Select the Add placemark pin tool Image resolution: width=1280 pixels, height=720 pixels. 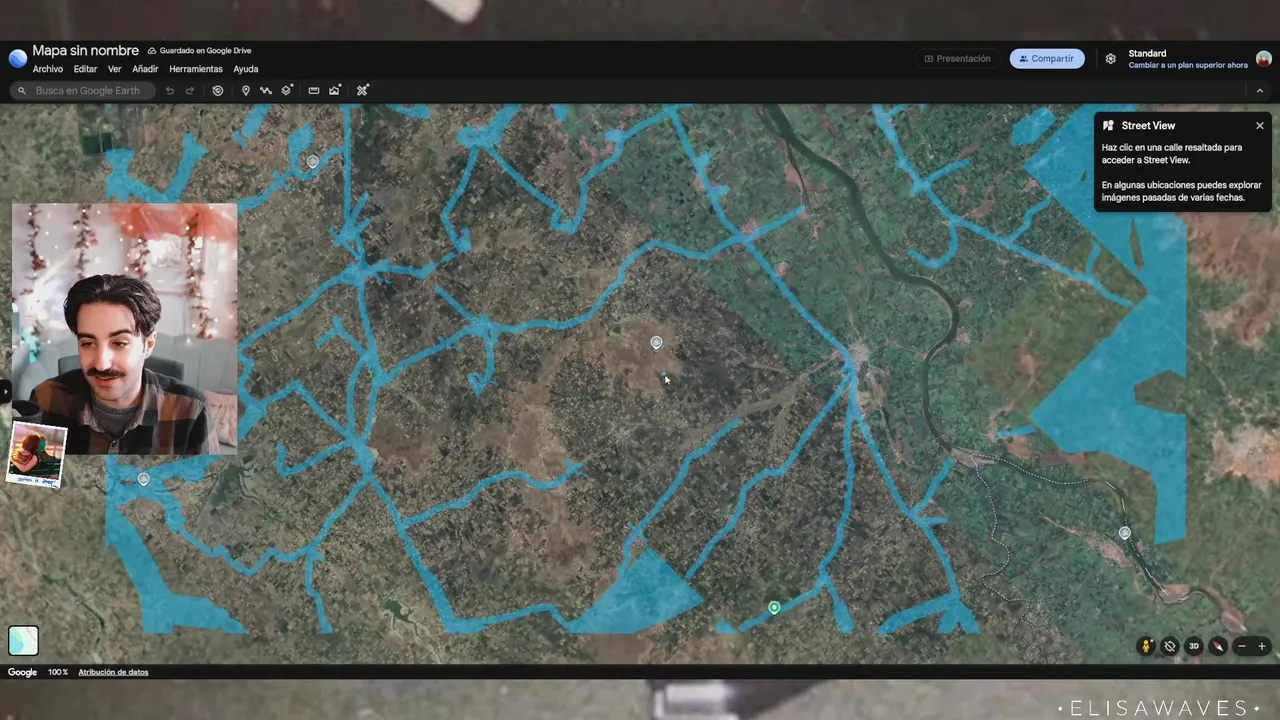pyautogui.click(x=246, y=90)
